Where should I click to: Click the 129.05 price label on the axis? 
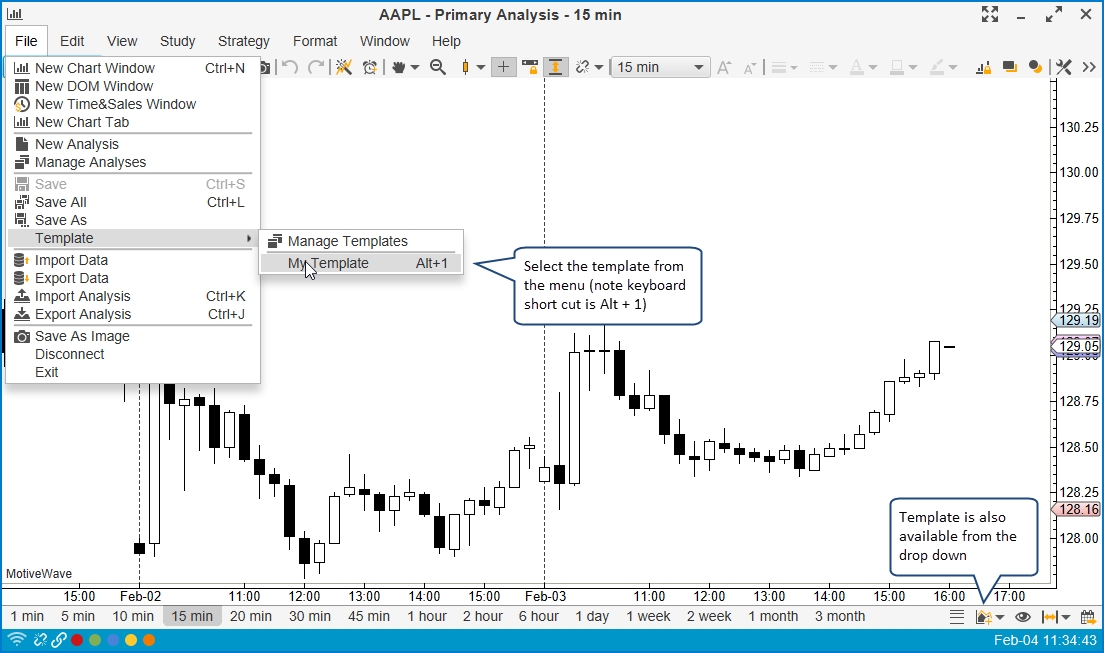(x=1077, y=346)
